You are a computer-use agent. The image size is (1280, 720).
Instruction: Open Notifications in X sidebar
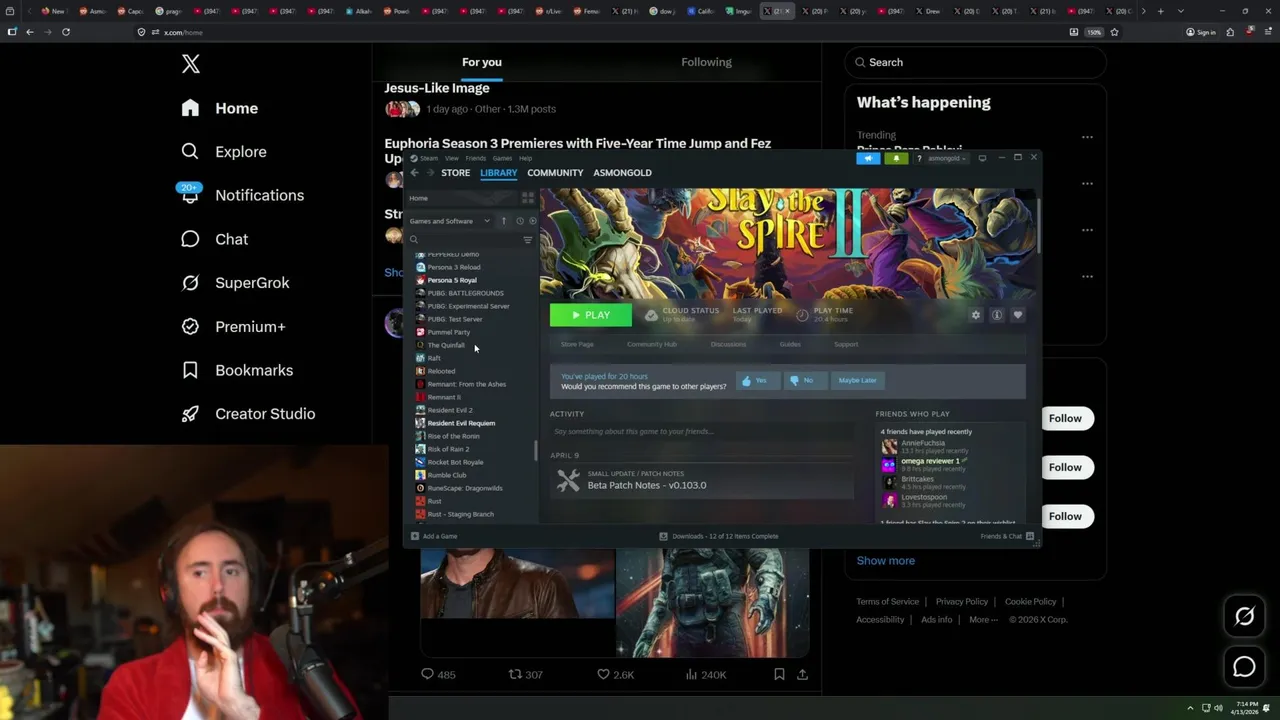(x=242, y=195)
